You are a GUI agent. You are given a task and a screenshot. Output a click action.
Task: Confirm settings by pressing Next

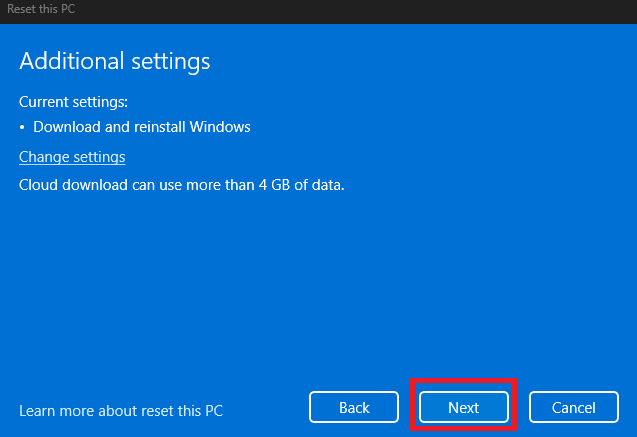pos(463,407)
